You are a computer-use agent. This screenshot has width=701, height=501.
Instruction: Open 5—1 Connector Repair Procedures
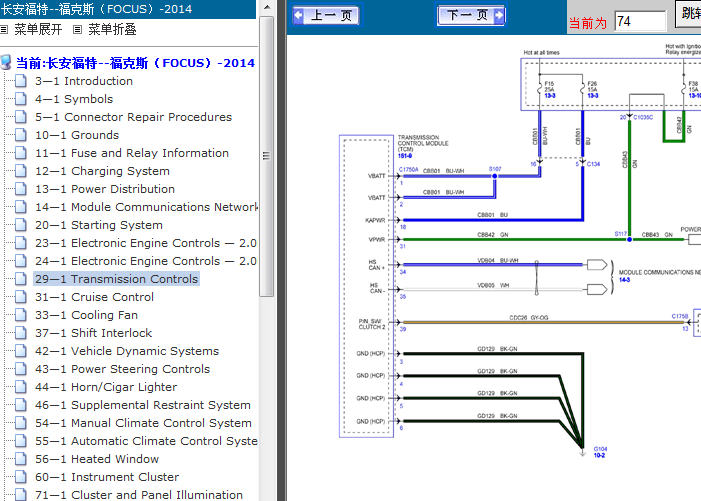(134, 117)
